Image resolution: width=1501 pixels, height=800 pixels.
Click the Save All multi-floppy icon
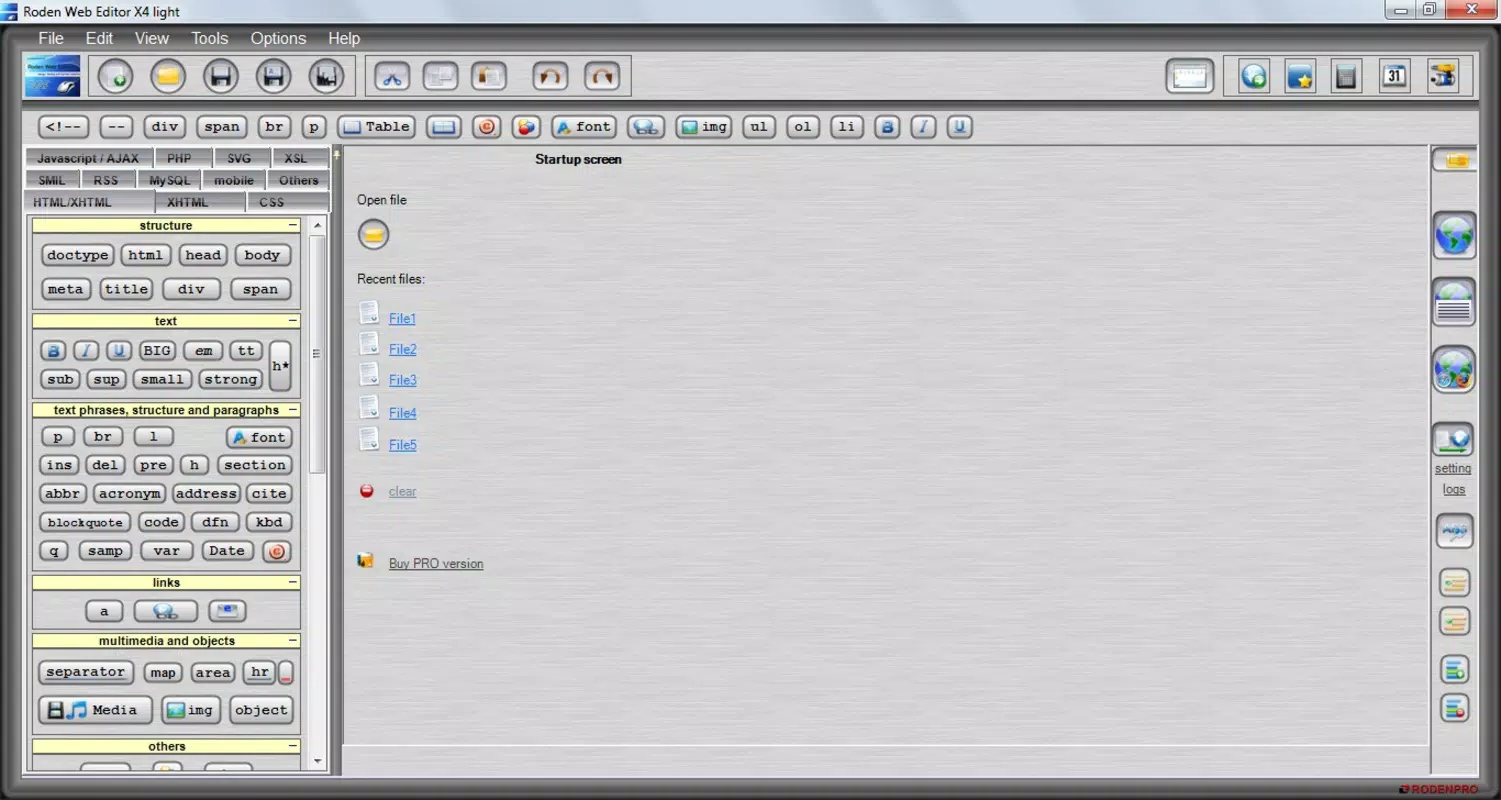click(x=325, y=76)
